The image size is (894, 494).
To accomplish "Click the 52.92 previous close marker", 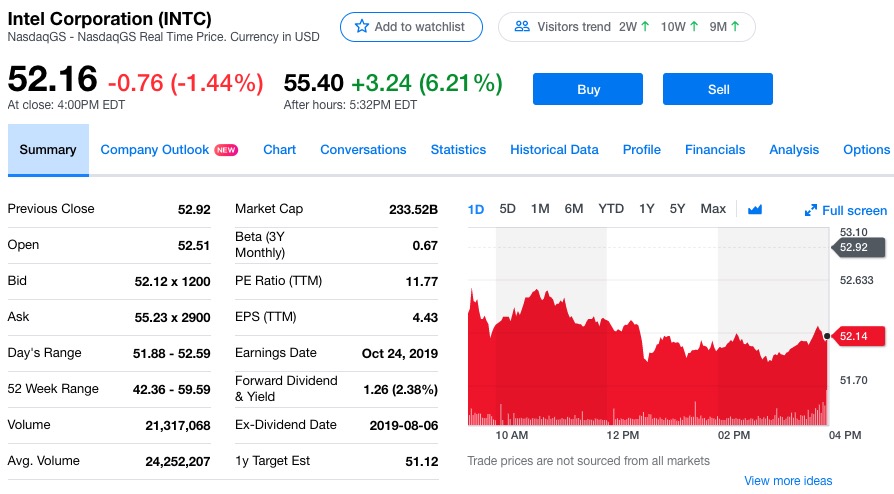I will coord(858,247).
